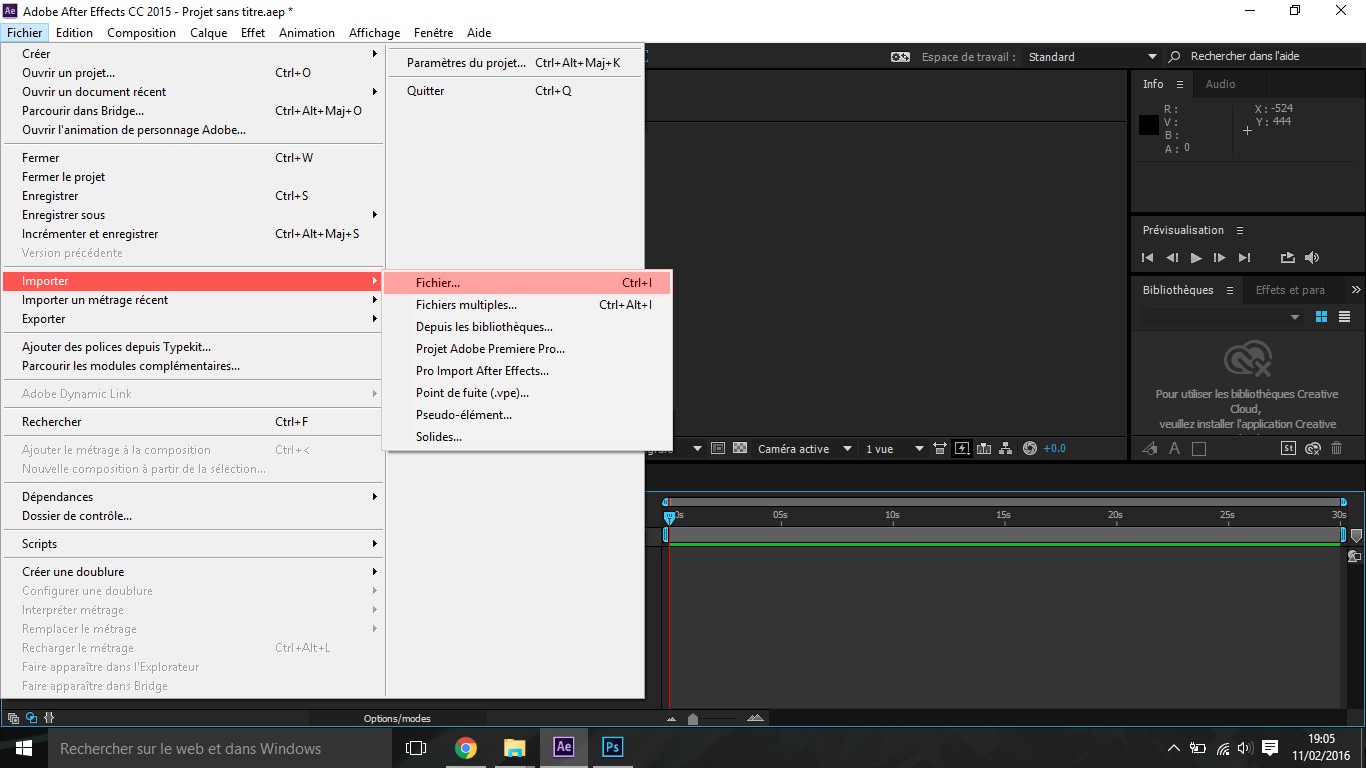This screenshot has width=1366, height=768.
Task: Toggle timeline expression braces switch
Action: [x=49, y=717]
